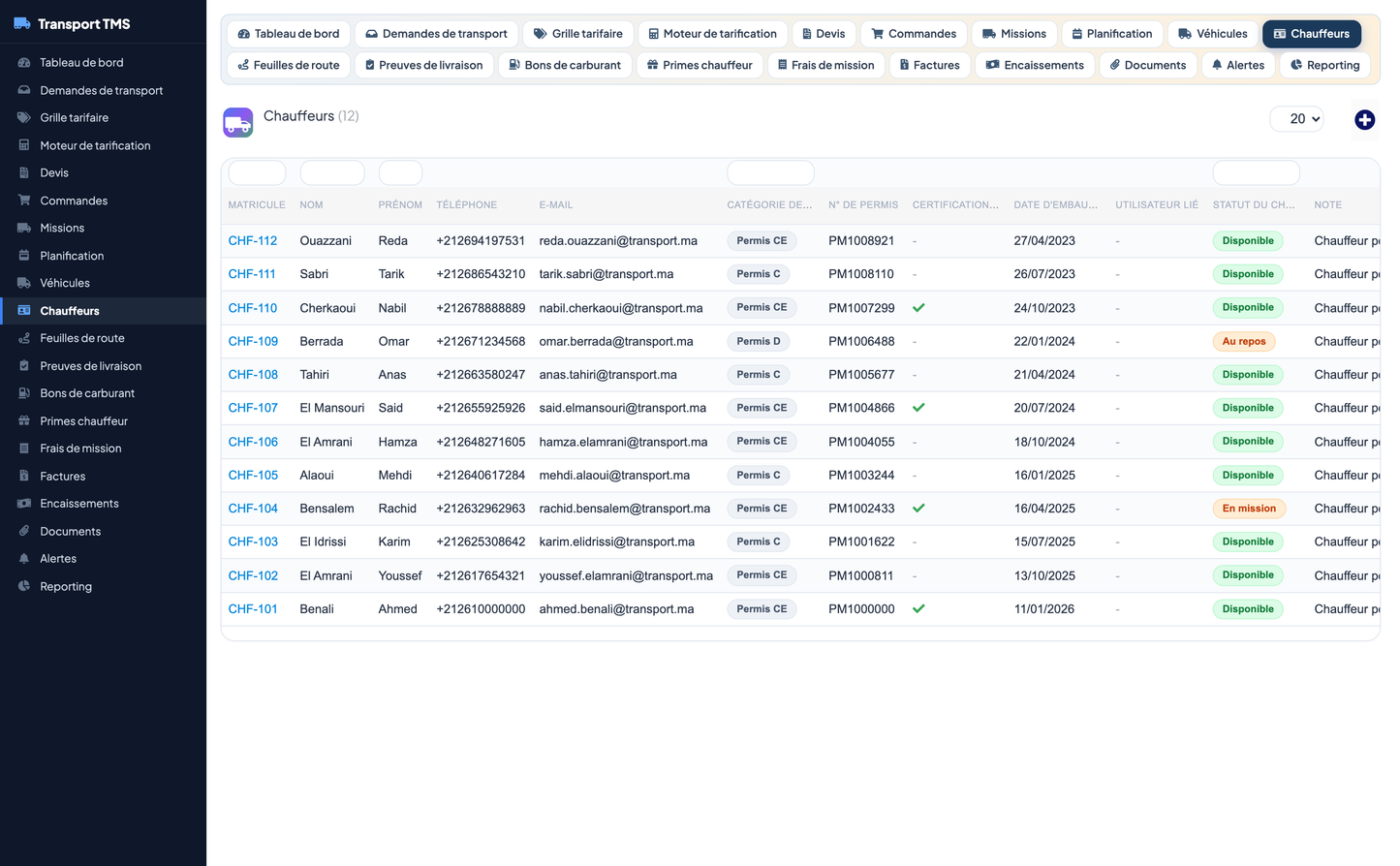The height and width of the screenshot is (866, 1400).
Task: Click phone number +212610000000
Action: [x=481, y=609]
